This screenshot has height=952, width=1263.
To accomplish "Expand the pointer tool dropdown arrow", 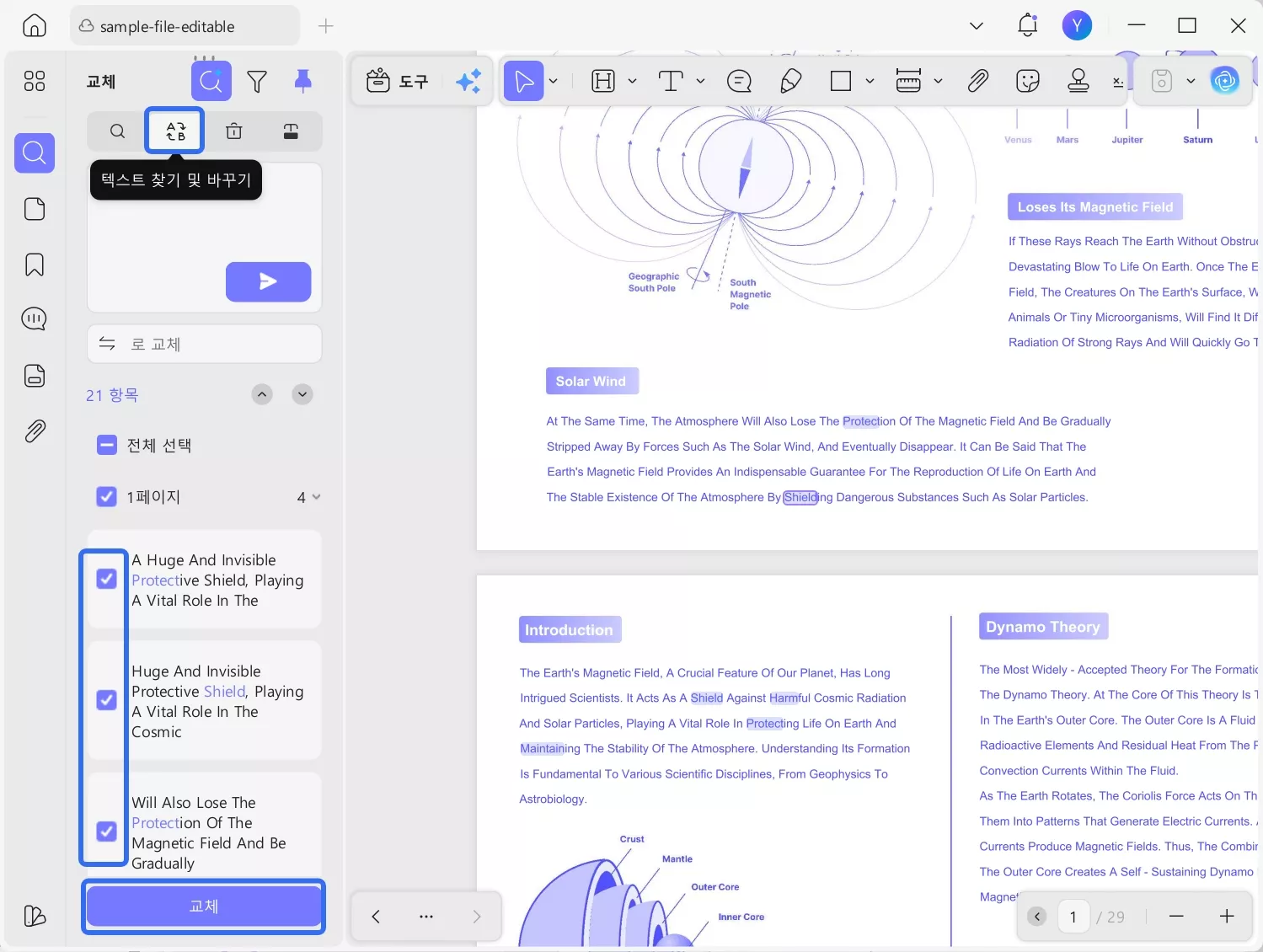I will coord(554,82).
